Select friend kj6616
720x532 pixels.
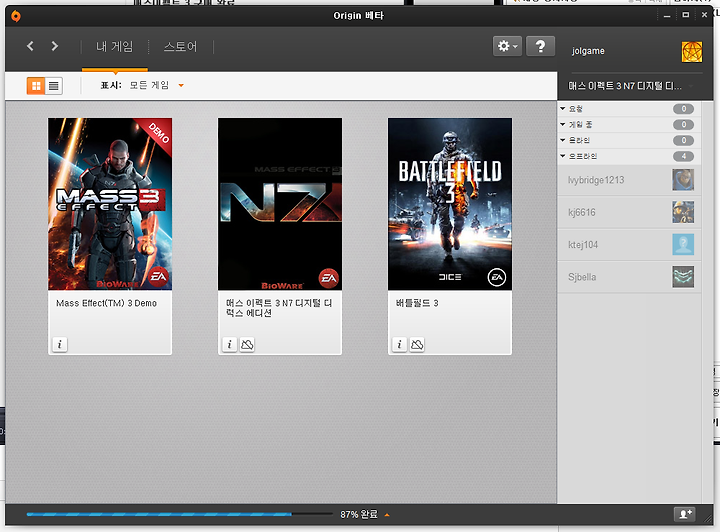click(x=629, y=212)
